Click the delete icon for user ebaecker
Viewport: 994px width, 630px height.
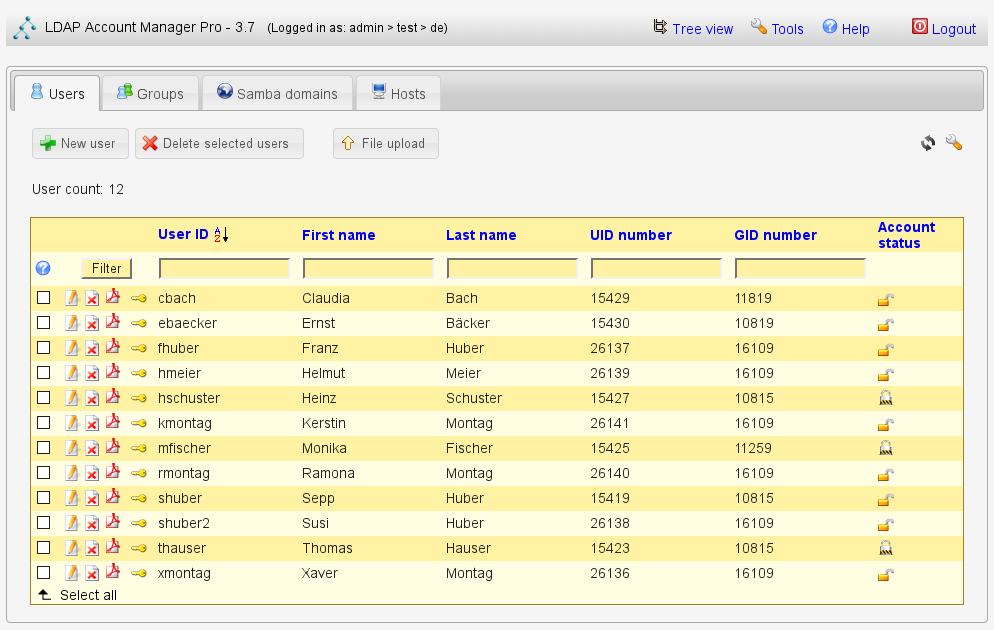tap(92, 323)
